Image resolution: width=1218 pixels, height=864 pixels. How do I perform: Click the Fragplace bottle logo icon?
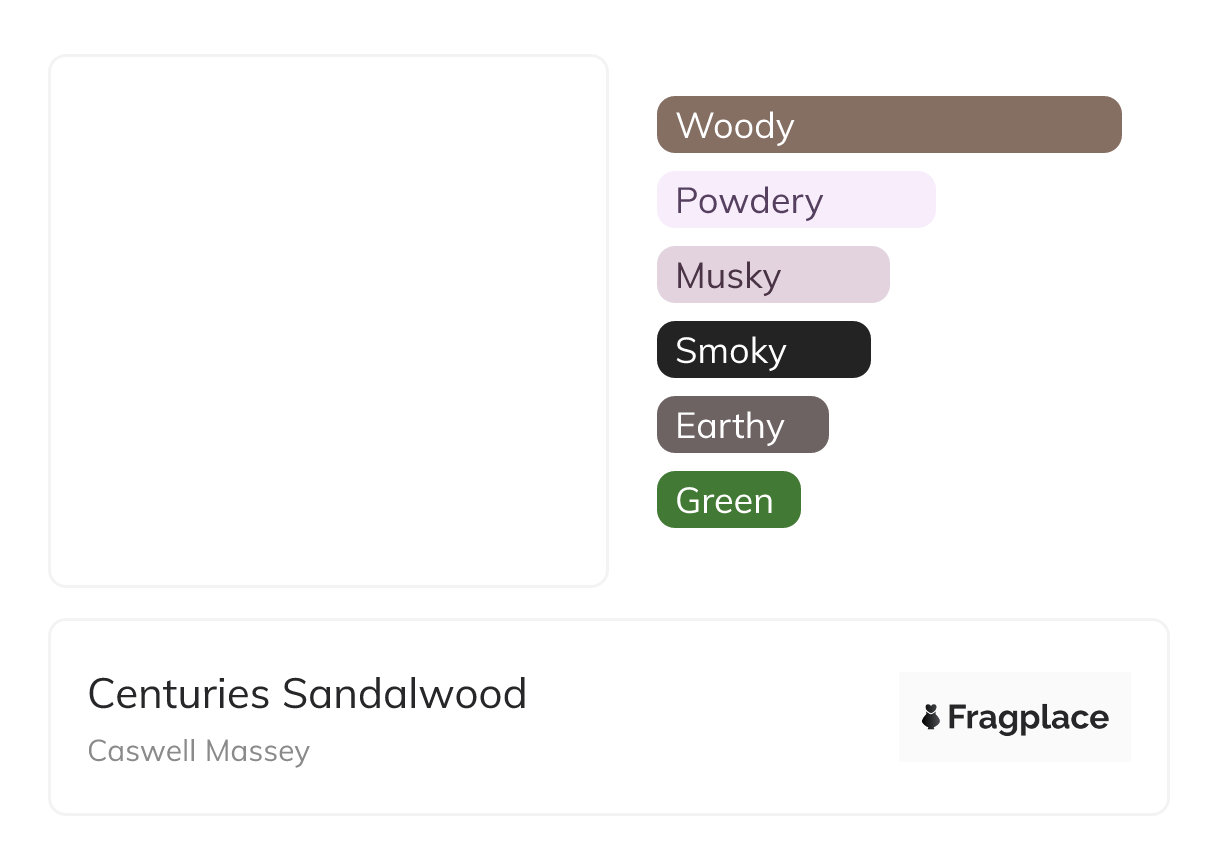[x=931, y=717]
